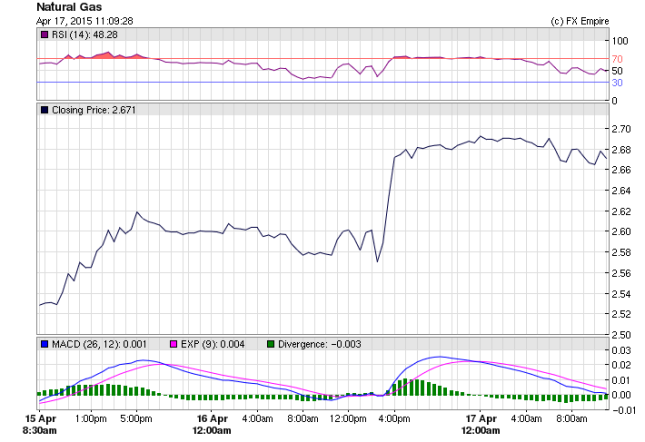Image resolution: width=645 pixels, height=442 pixels.
Task: Click the purple RSI legend swatch
Action: point(44,35)
